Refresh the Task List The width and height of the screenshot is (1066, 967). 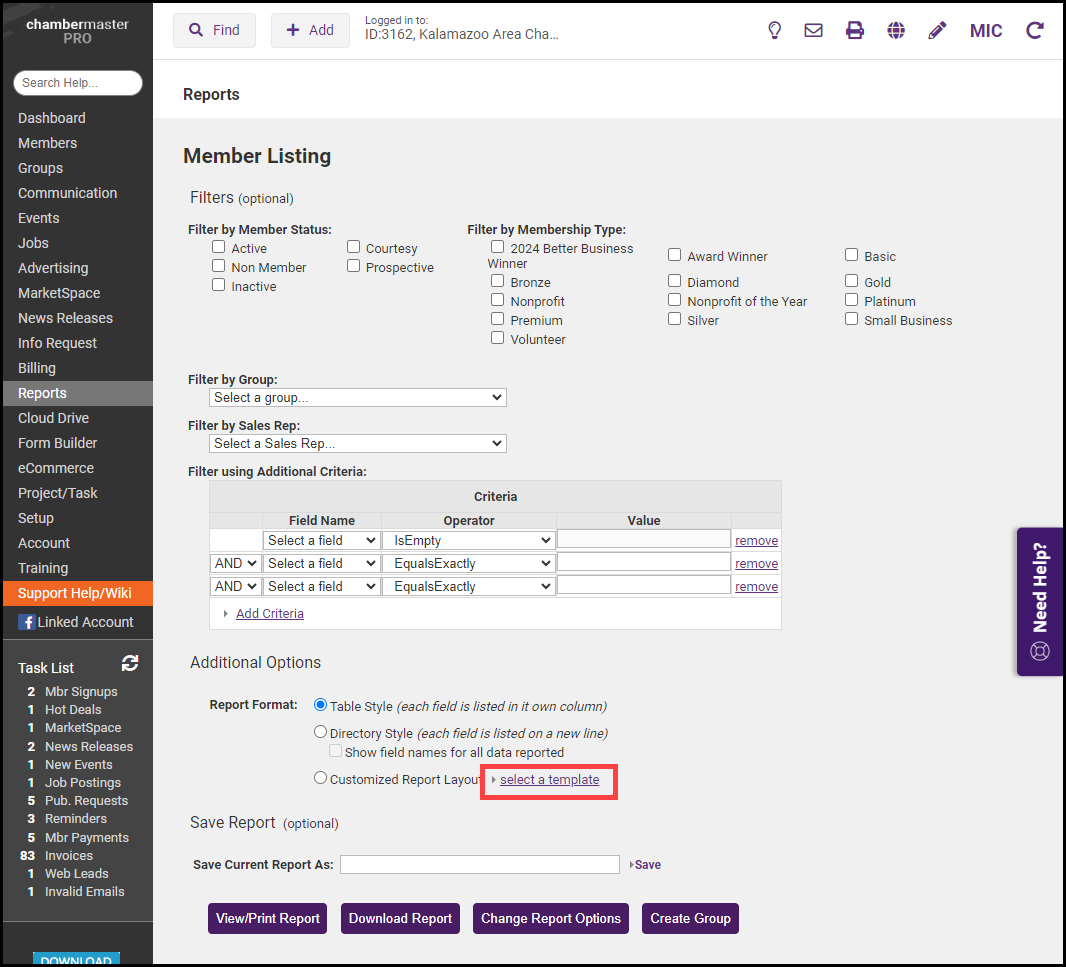click(130, 663)
